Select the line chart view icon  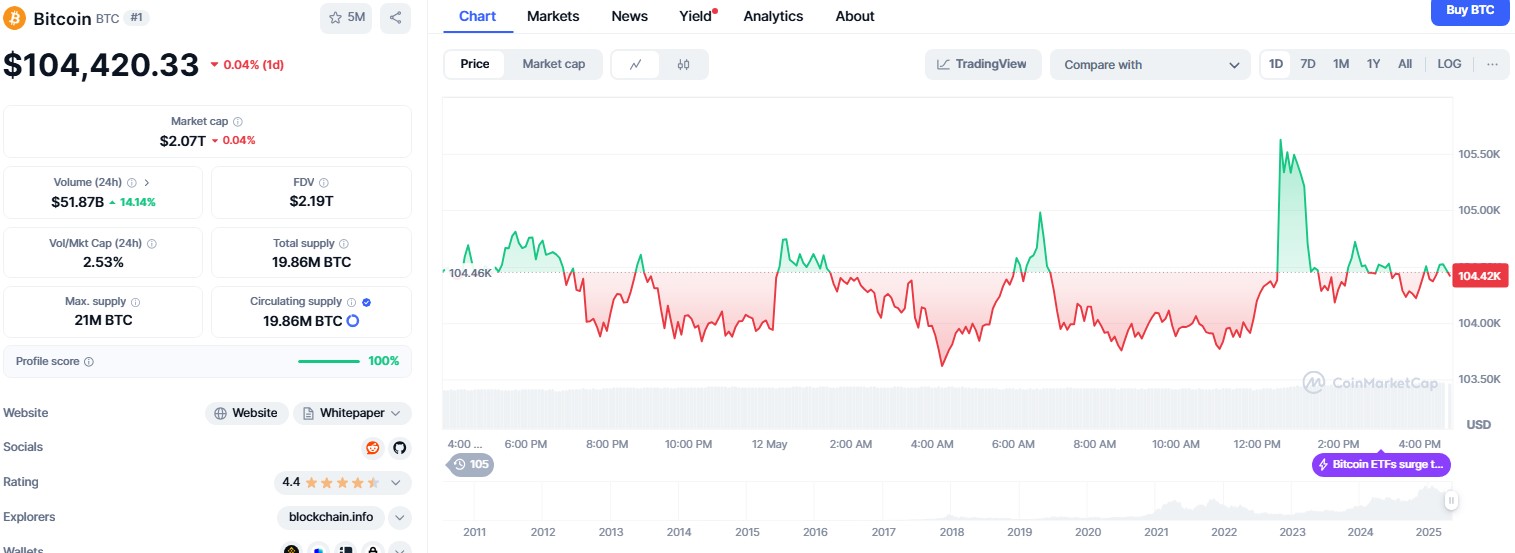coord(635,64)
